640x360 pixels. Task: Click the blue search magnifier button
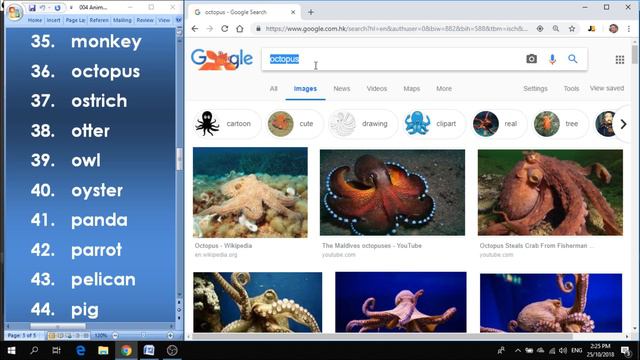pyautogui.click(x=573, y=59)
